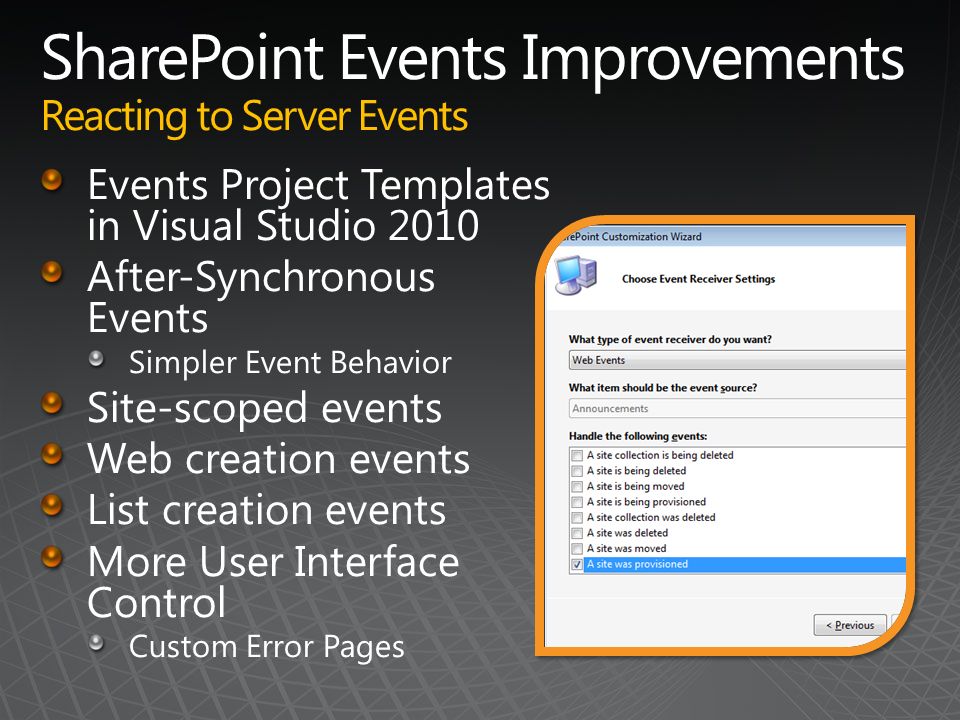This screenshot has height=720, width=960.
Task: Click the computer wizard icon
Action: coord(576,275)
